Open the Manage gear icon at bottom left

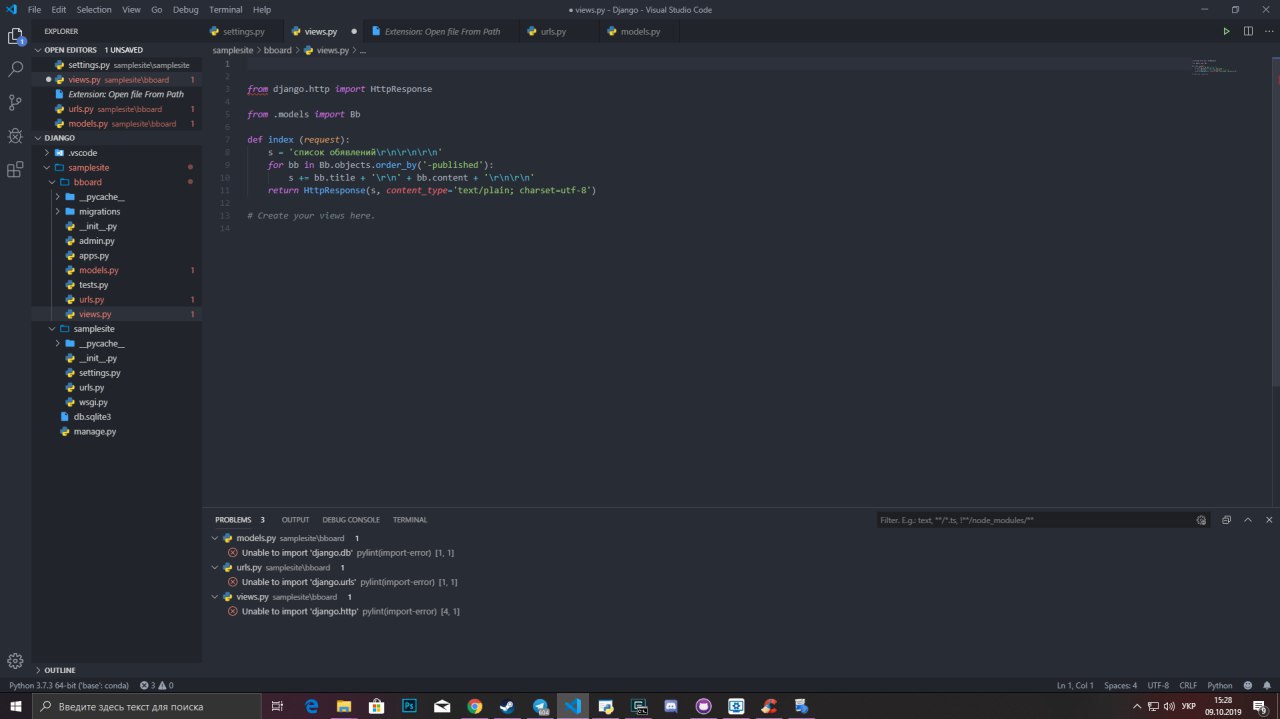pyautogui.click(x=15, y=660)
